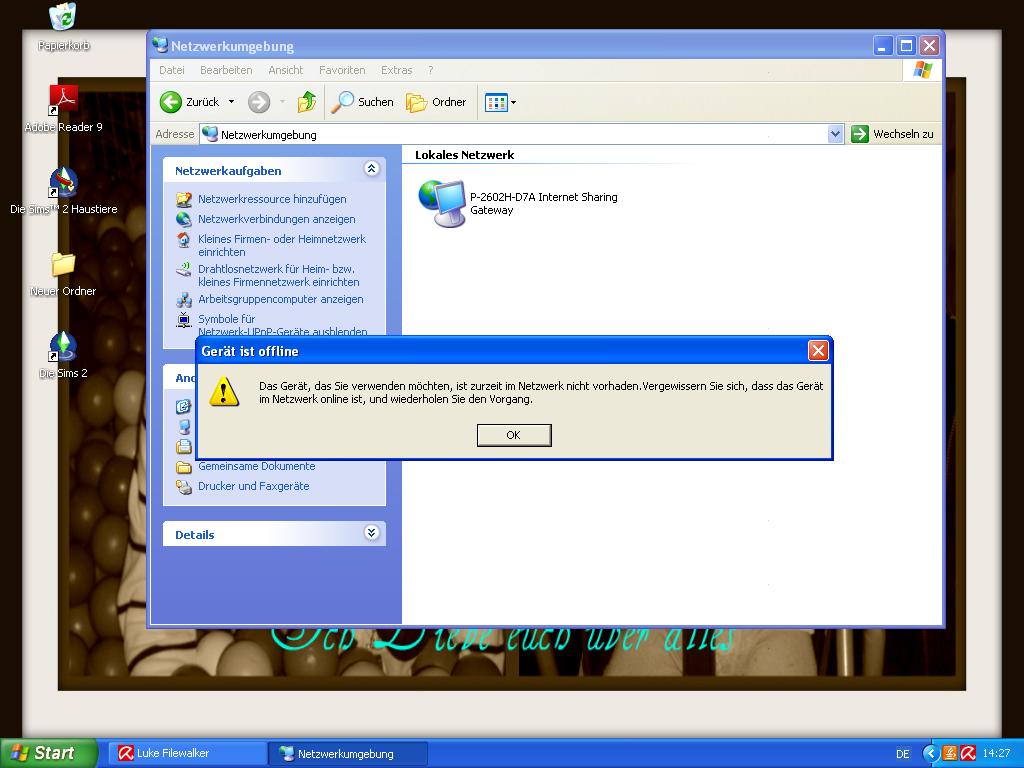Click Kleines Firmen- oder Heimnetzwerk einrichten
Screen dimensions: 1024x768
[x=282, y=246]
